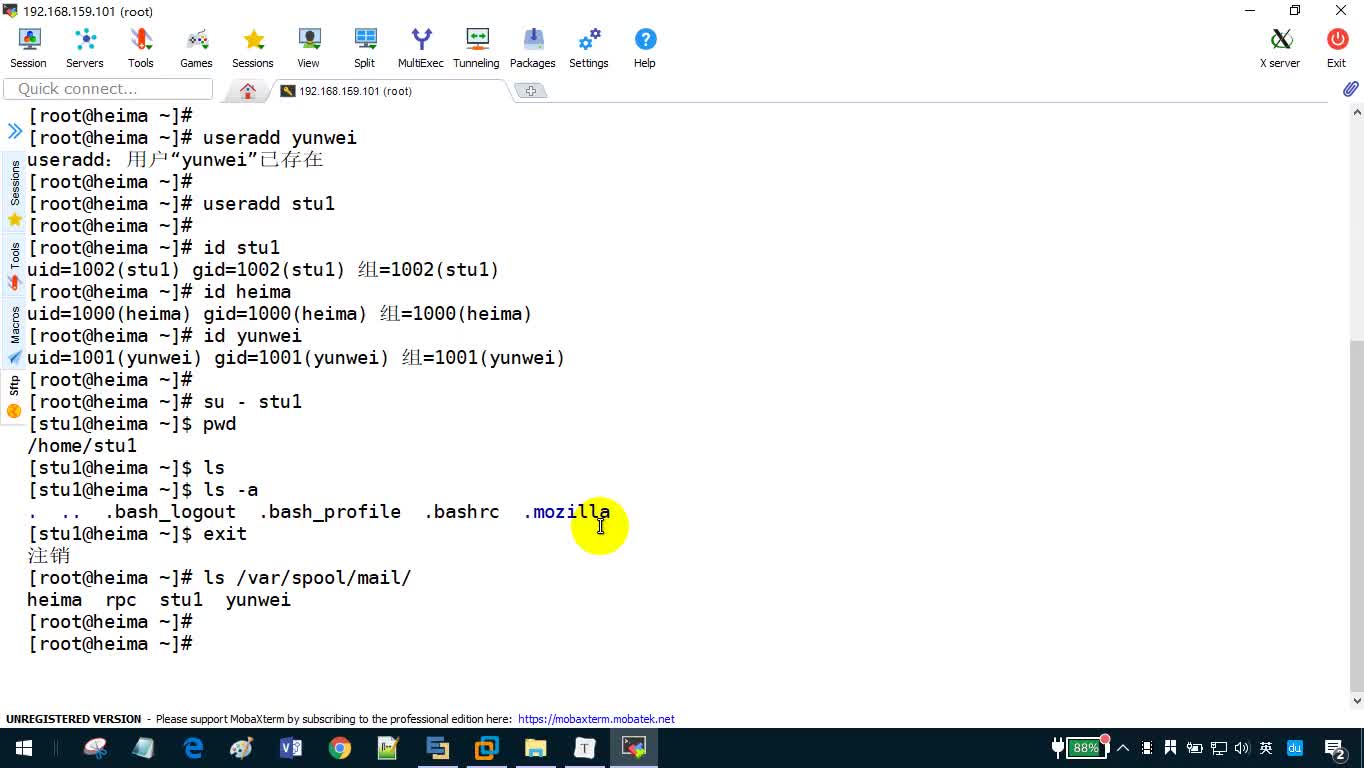Launch Google Chrome from taskbar
1364x768 pixels.
pyautogui.click(x=340, y=748)
